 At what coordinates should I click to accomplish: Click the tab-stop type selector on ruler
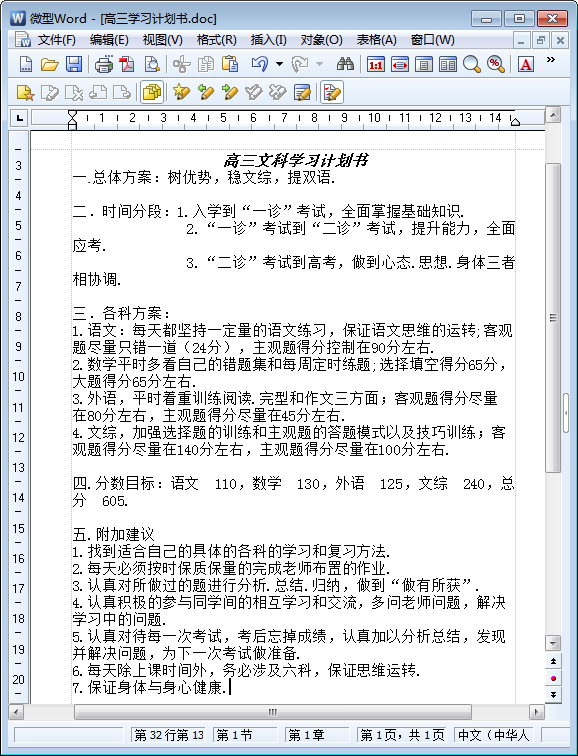pos(19,118)
